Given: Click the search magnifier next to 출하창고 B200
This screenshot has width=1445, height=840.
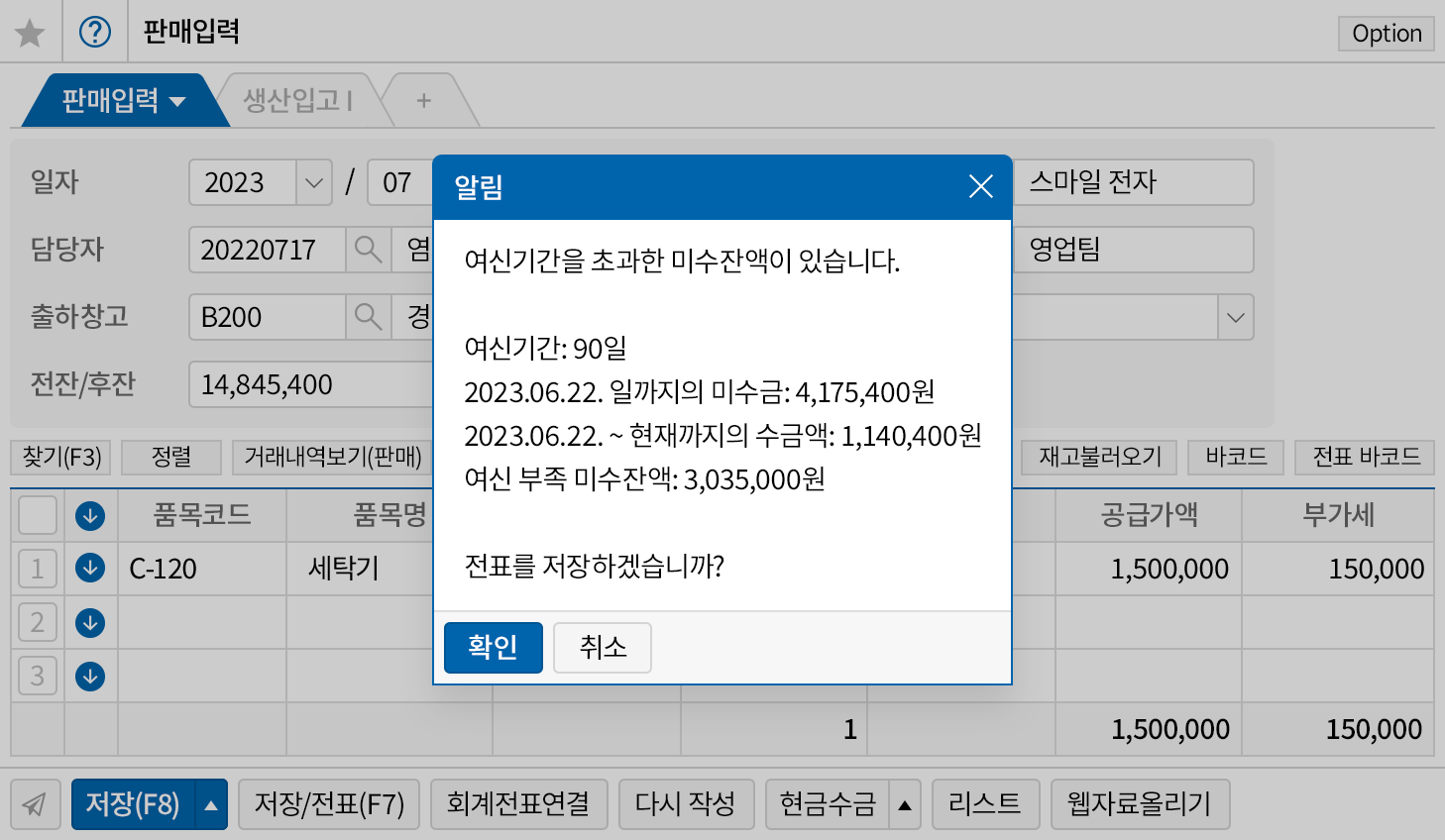Looking at the screenshot, I should click(368, 317).
